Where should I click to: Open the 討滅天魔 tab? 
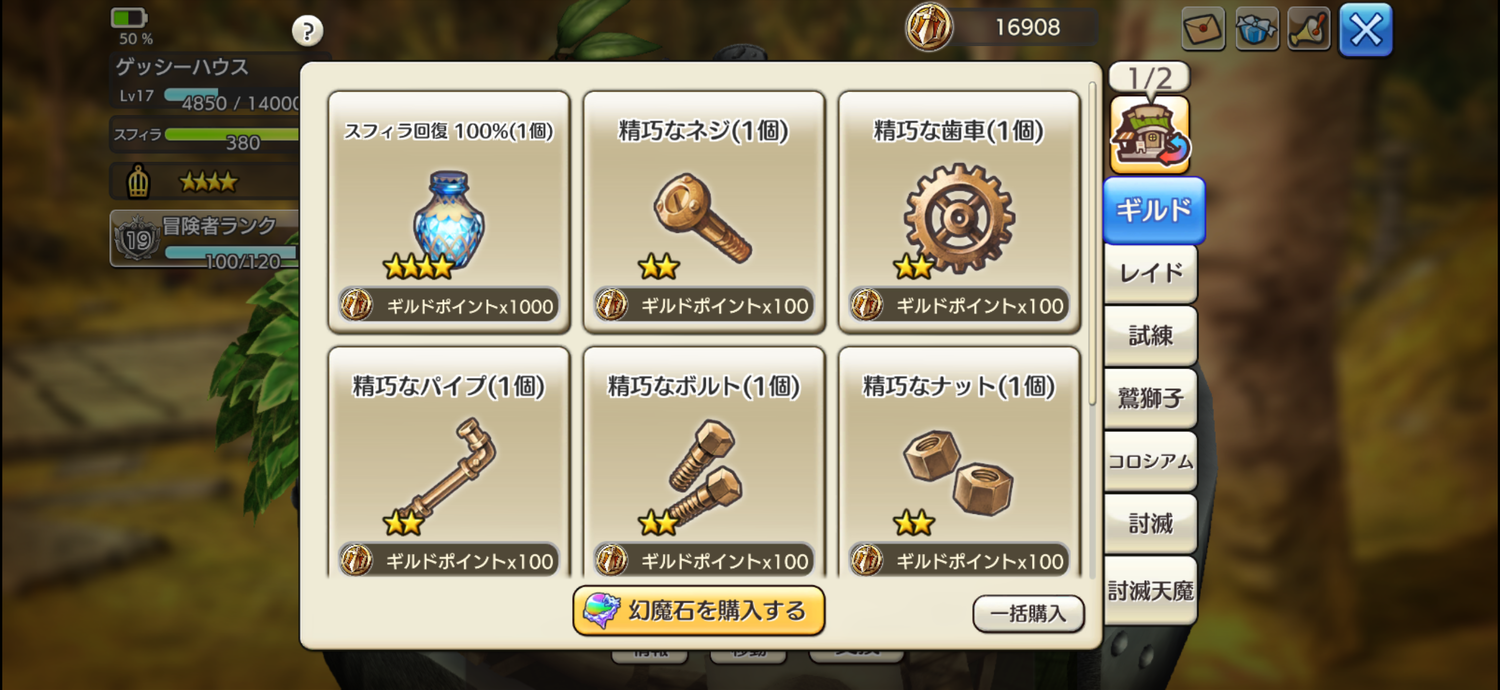(1150, 590)
